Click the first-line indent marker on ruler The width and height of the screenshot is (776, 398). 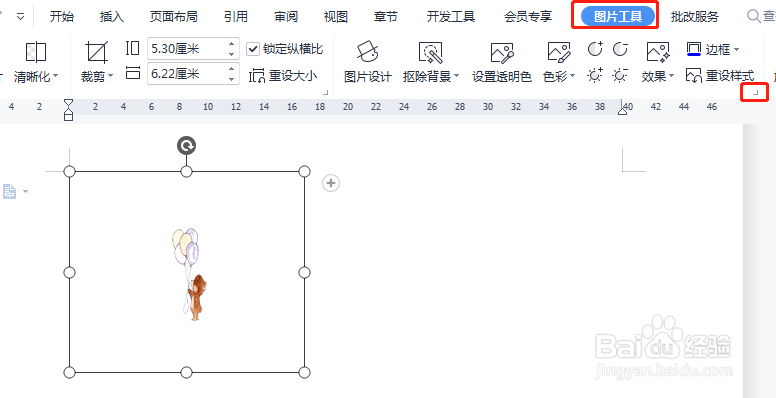point(69,103)
